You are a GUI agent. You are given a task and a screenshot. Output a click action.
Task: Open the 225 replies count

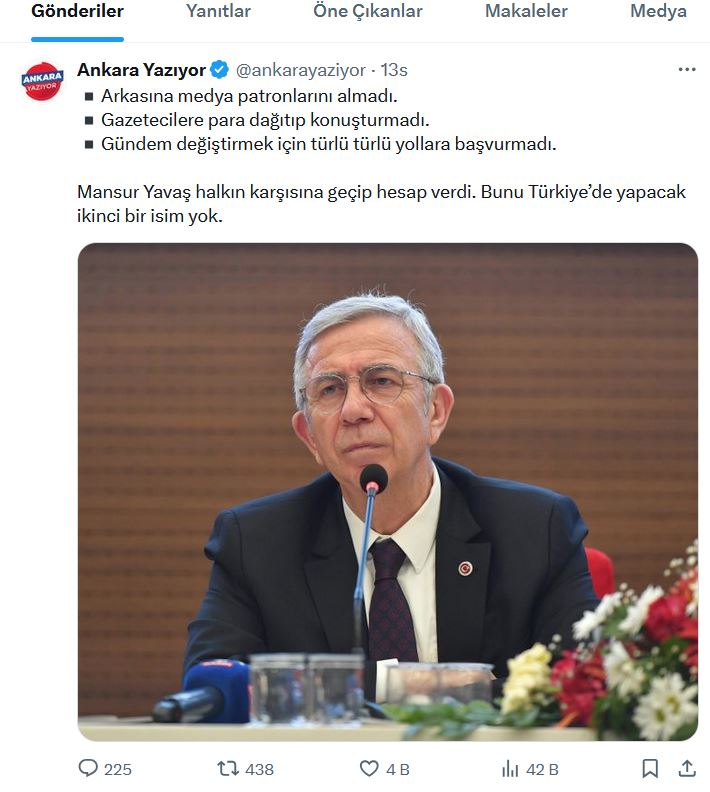(x=118, y=770)
